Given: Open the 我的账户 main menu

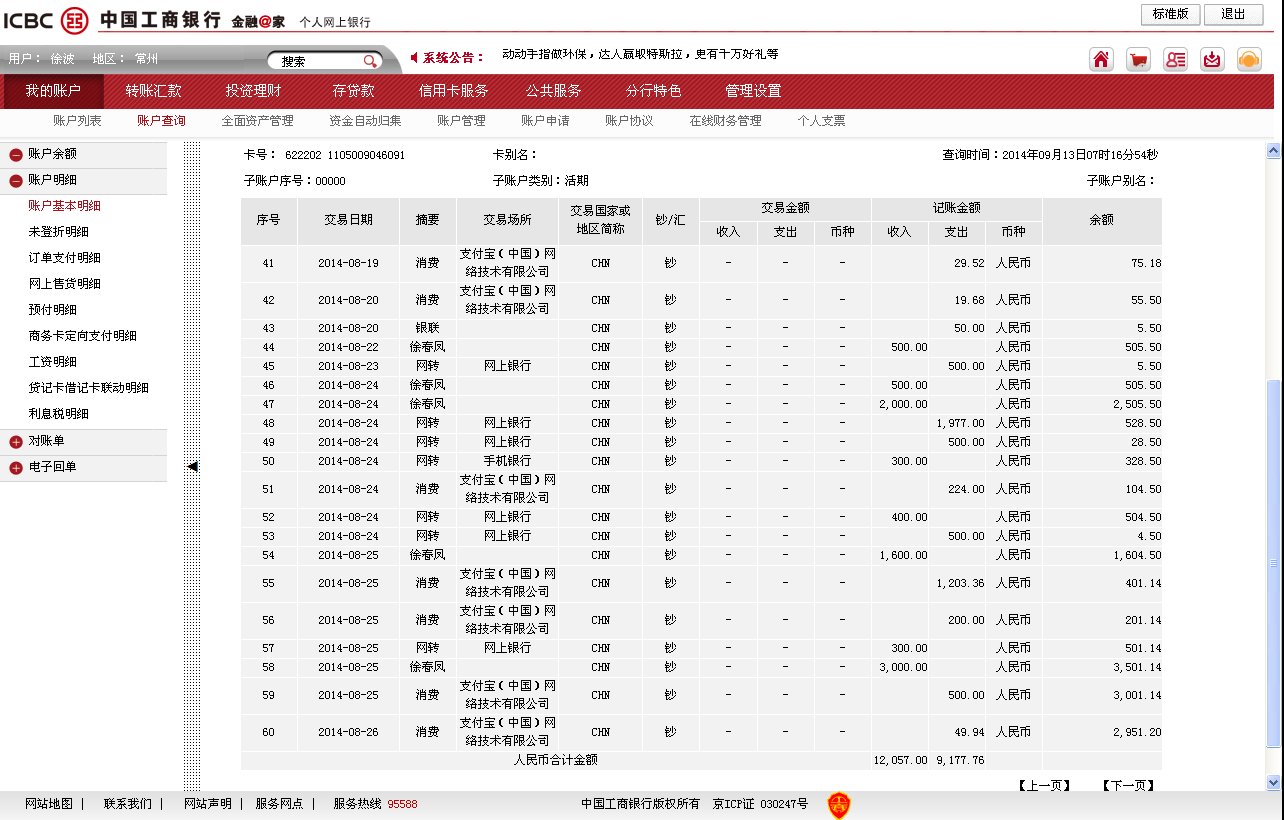Looking at the screenshot, I should pyautogui.click(x=53, y=91).
